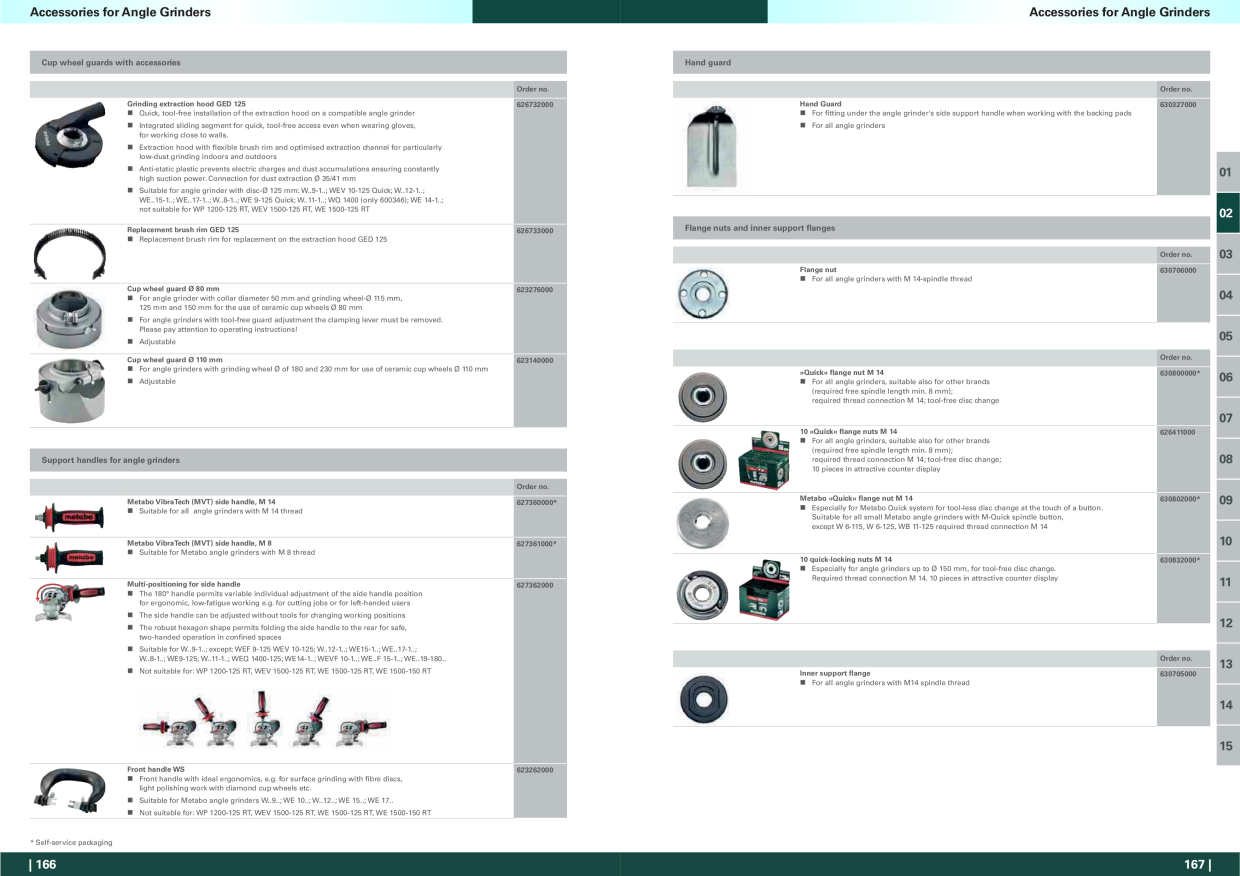Viewport: 1240px width, 876px height.
Task: Click the Hand guard section header
Action: (941, 63)
